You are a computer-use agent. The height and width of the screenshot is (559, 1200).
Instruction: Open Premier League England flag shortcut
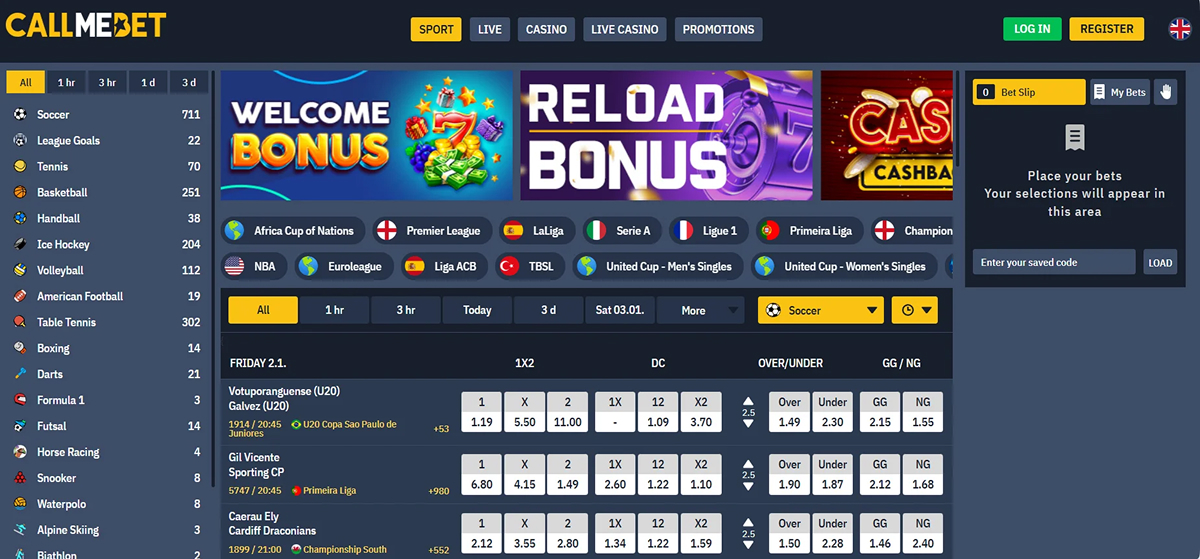coord(386,231)
